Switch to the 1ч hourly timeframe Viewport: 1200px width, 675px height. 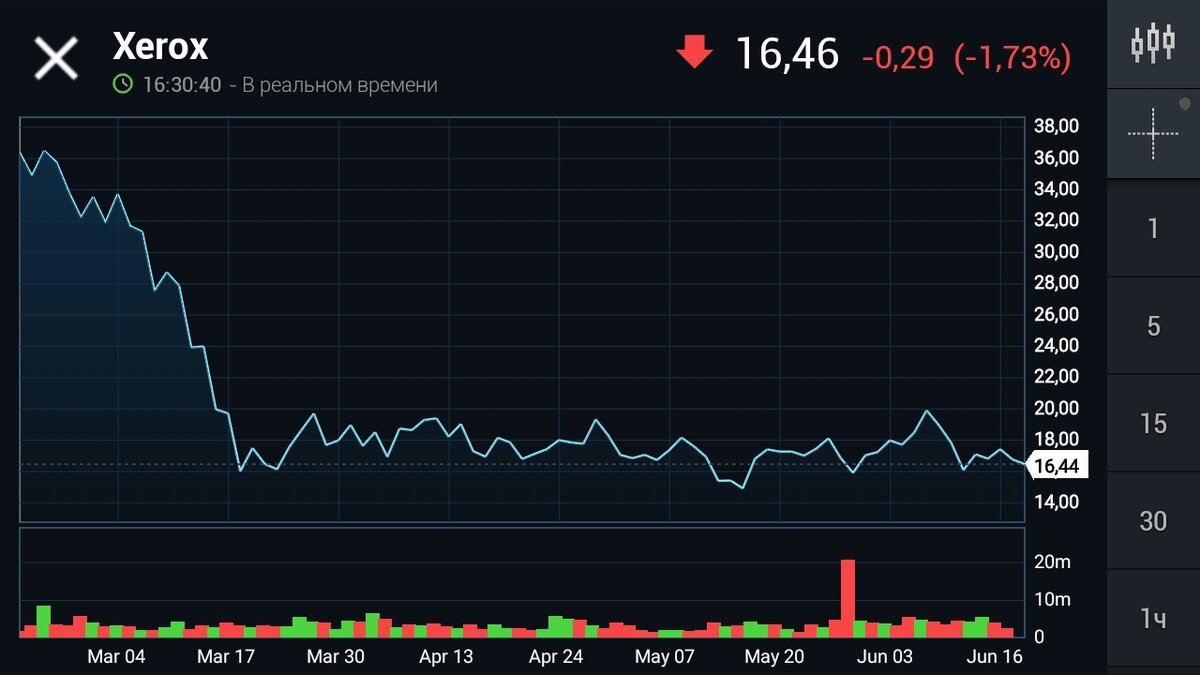pos(1152,618)
